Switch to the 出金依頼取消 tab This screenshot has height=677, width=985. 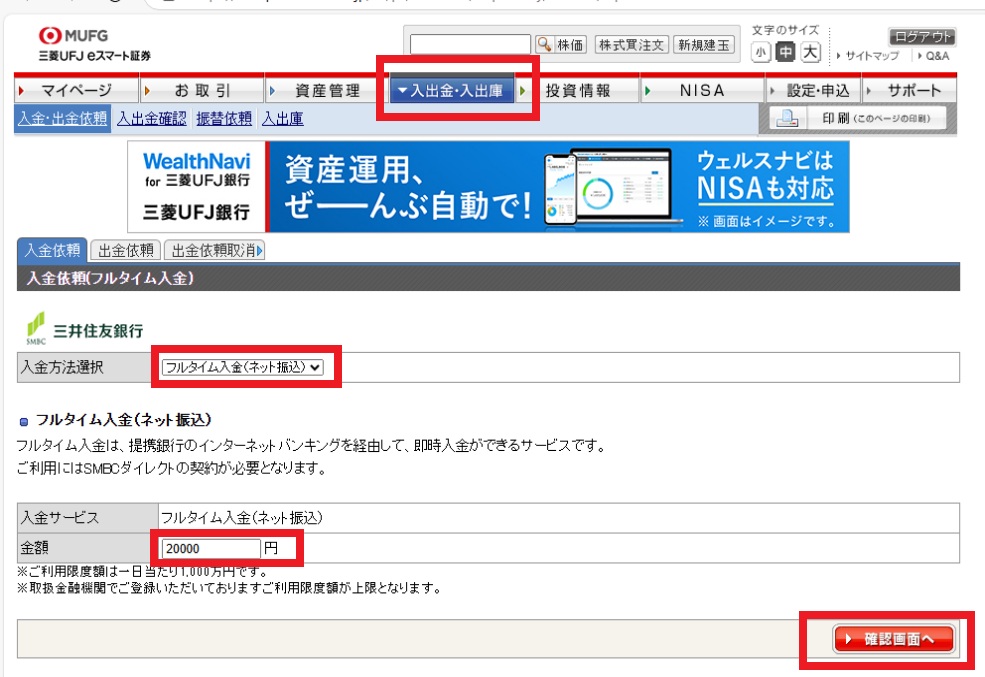(214, 250)
